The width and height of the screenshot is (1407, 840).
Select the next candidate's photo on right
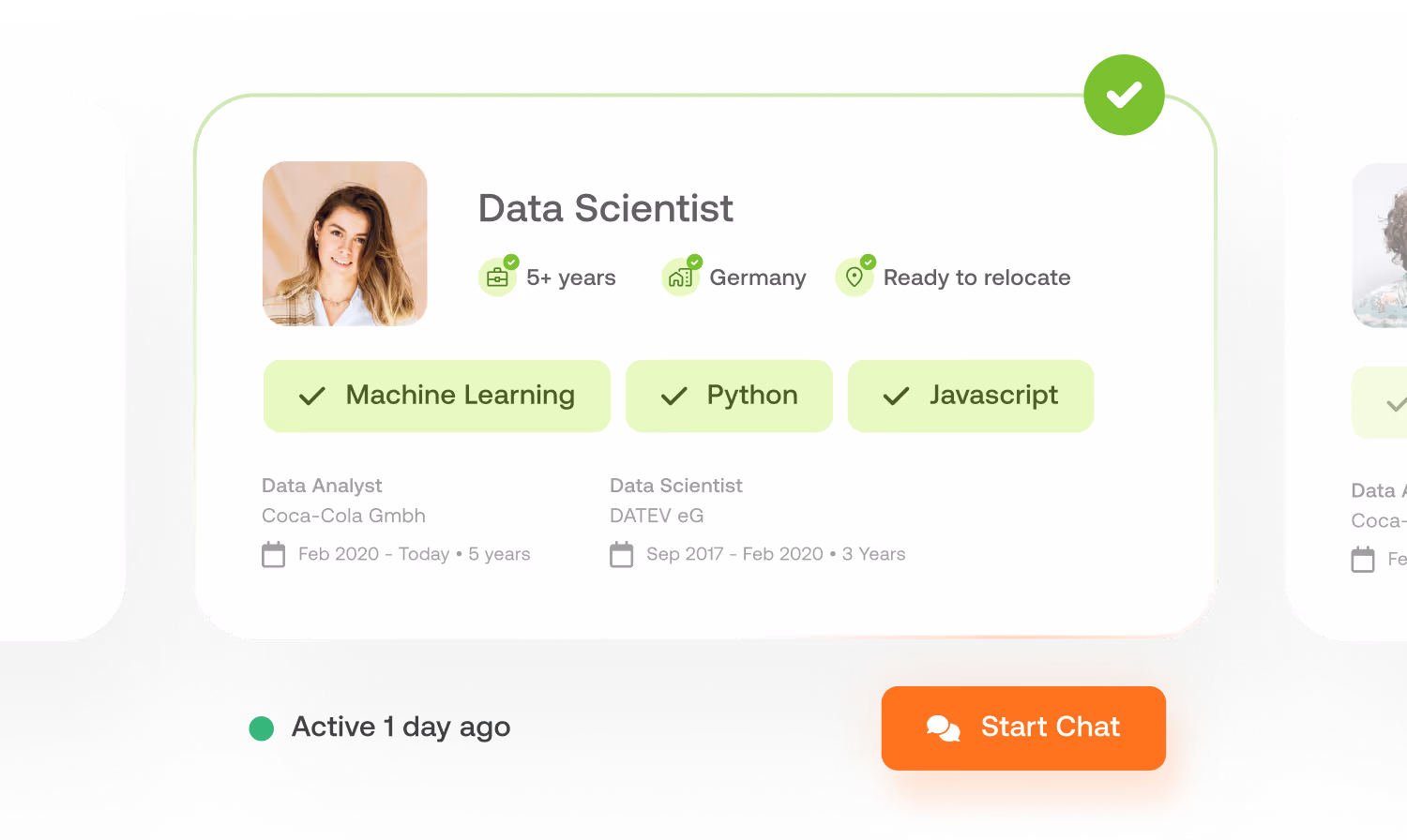tap(1380, 246)
